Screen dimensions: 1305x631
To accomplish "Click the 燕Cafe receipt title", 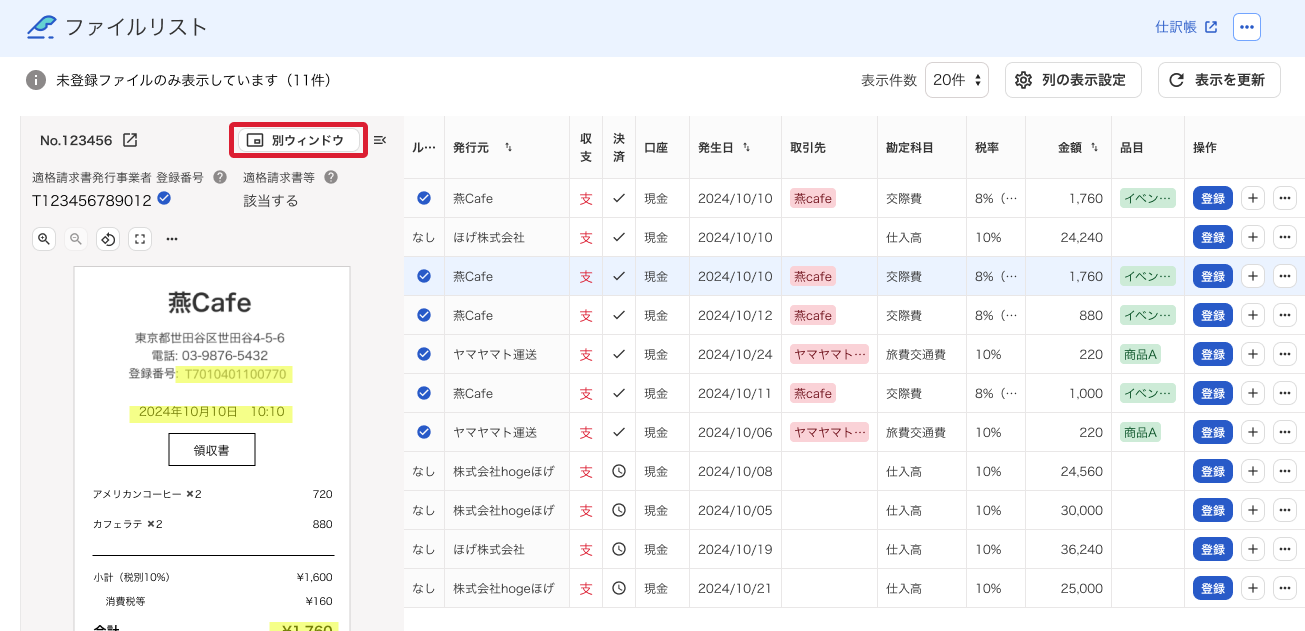I will coord(210,302).
